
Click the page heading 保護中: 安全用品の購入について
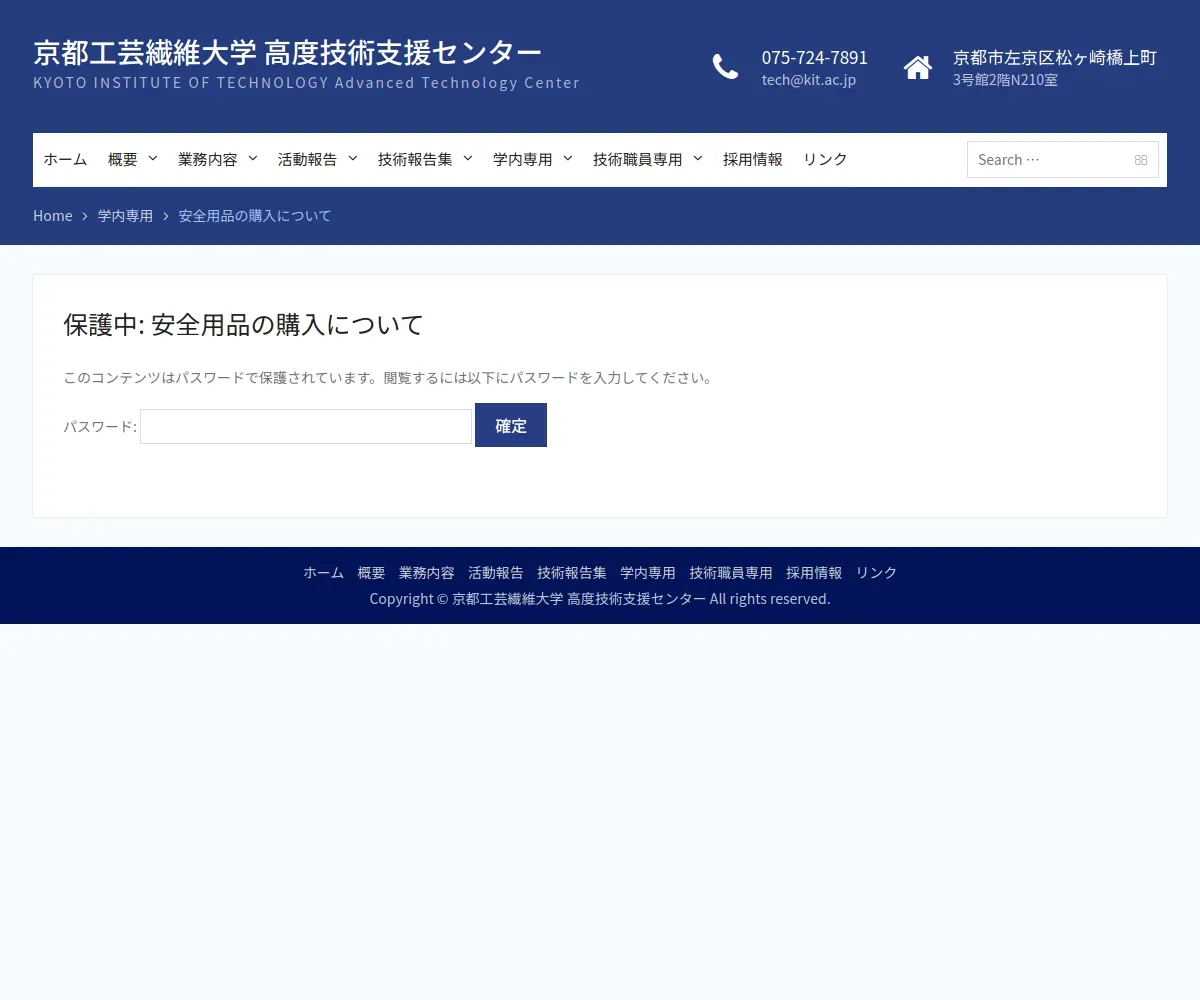coord(244,325)
